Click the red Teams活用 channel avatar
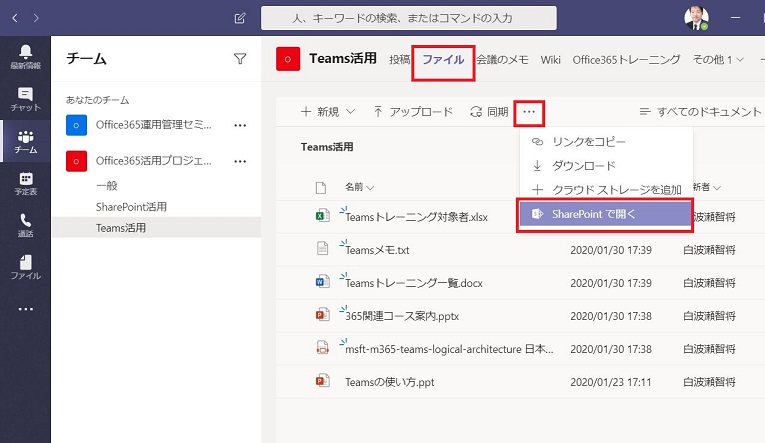This screenshot has width=765, height=443. pyautogui.click(x=288, y=59)
